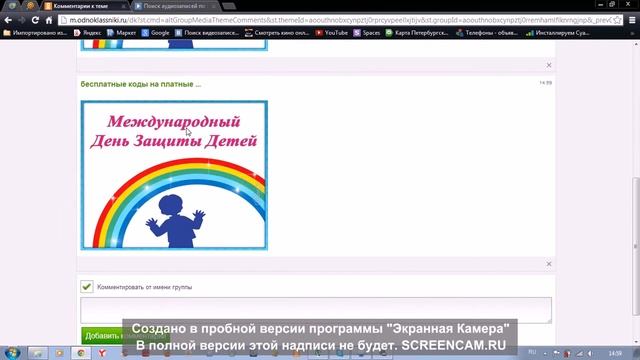The width and height of the screenshot is (640, 360).
Task: Click the taskbar clock showing 14:59
Action: [615, 353]
